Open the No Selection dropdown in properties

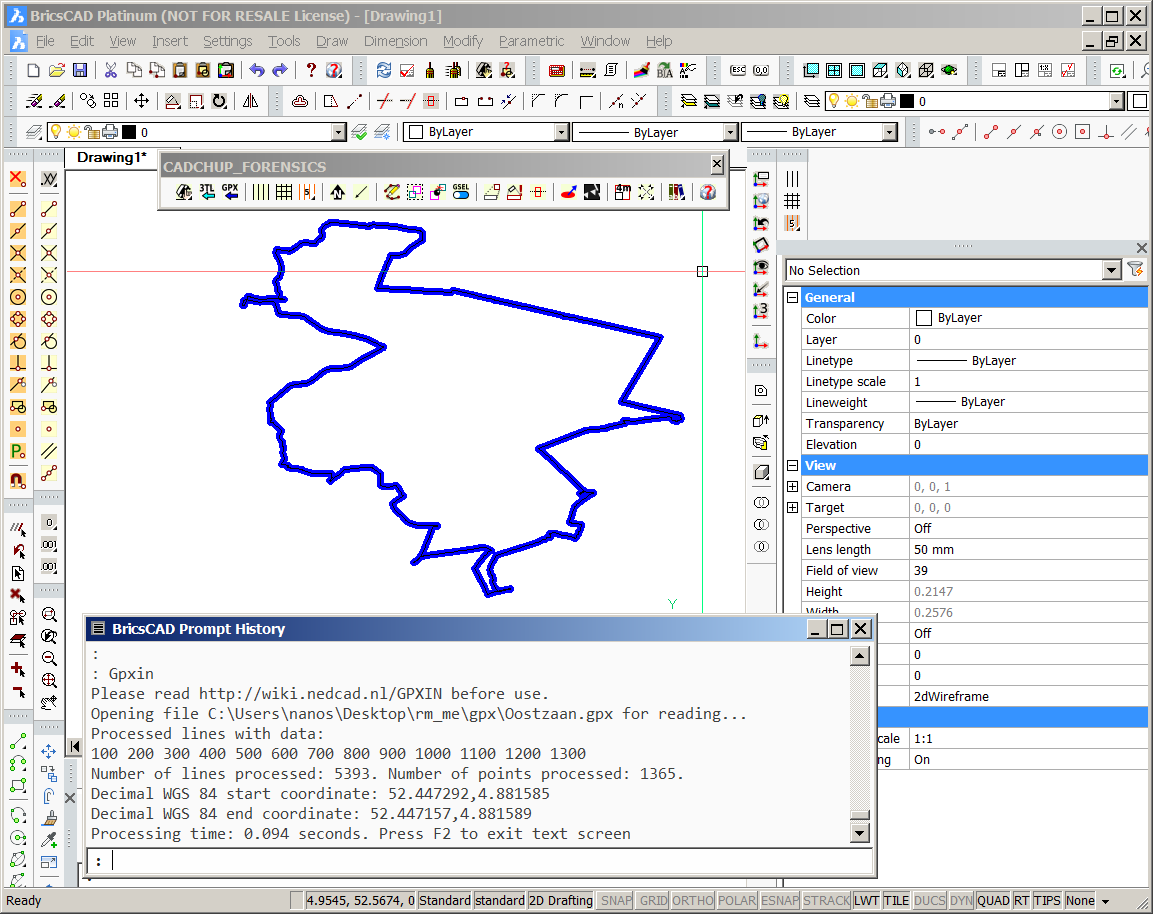click(x=1111, y=270)
